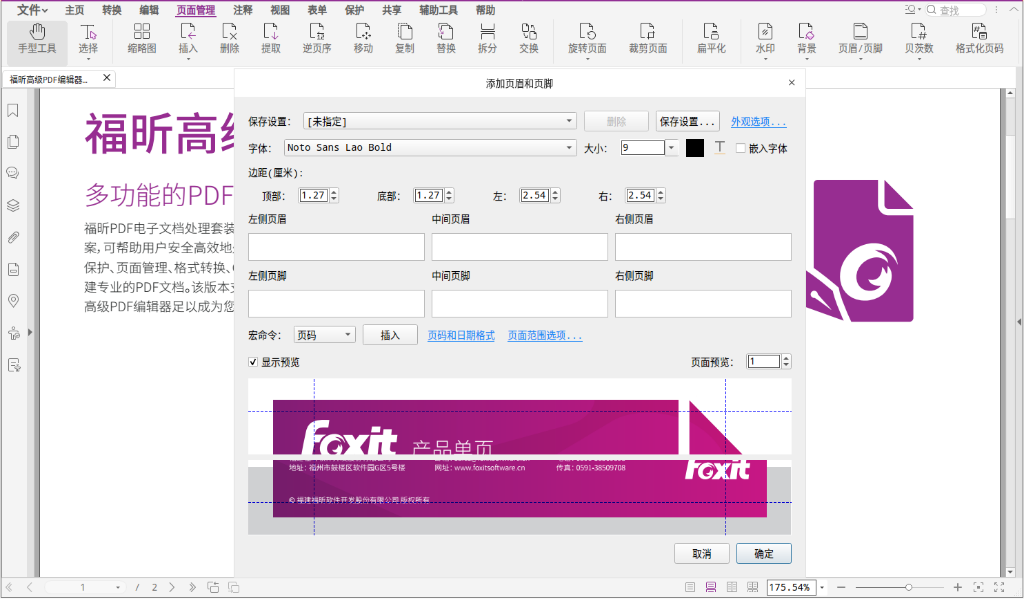Click the Save Settings (保存设置...) button
Image resolution: width=1024 pixels, height=599 pixels.
(688, 121)
